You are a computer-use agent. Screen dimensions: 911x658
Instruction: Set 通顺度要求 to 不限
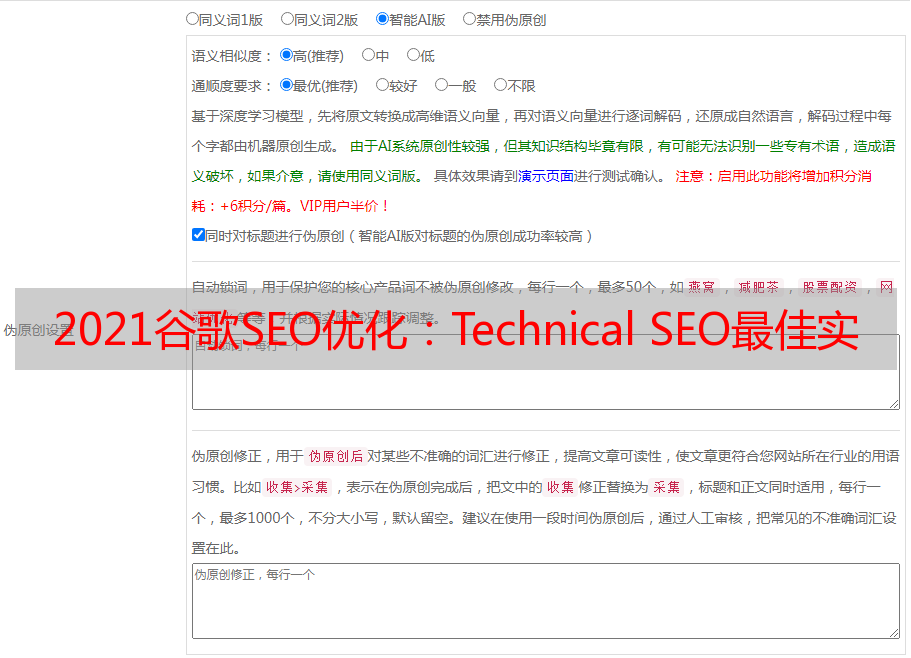[x=500, y=85]
